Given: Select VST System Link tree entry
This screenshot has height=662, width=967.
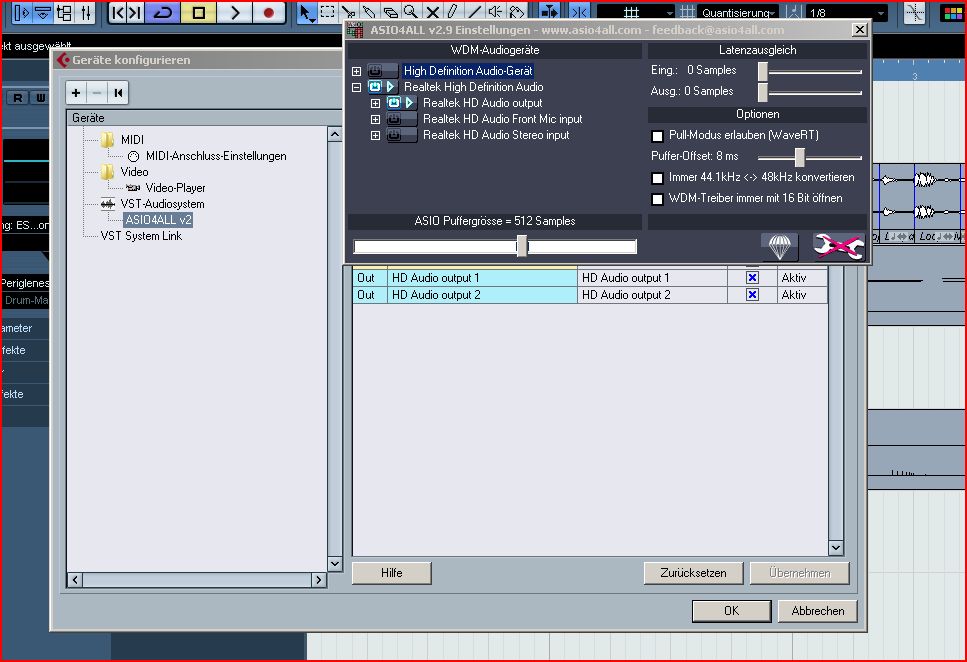Looking at the screenshot, I should tap(141, 236).
